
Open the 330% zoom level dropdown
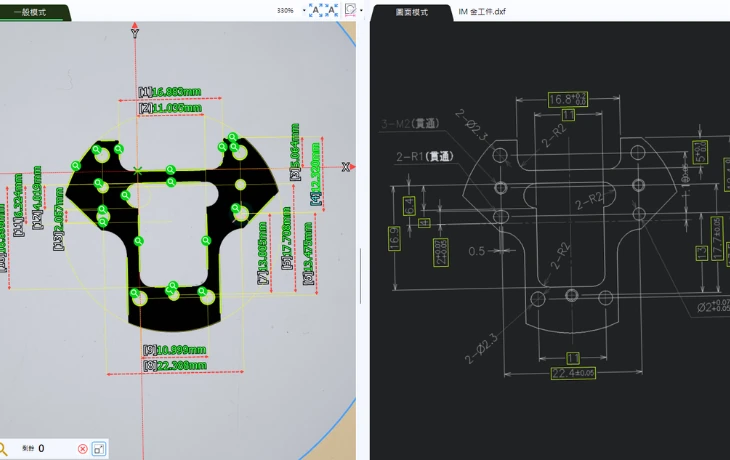[289, 10]
